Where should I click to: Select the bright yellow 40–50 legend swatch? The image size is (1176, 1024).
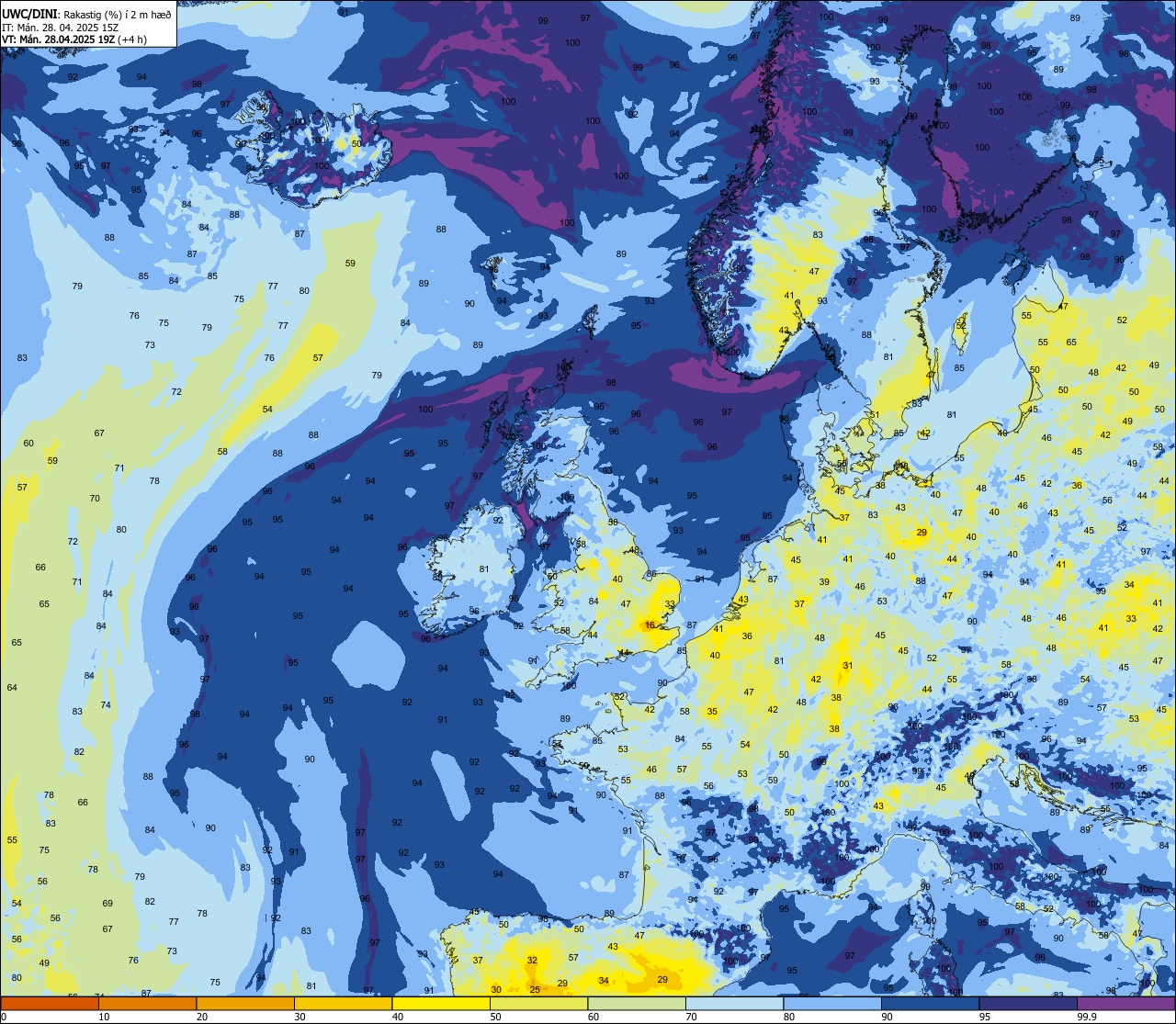click(441, 1003)
